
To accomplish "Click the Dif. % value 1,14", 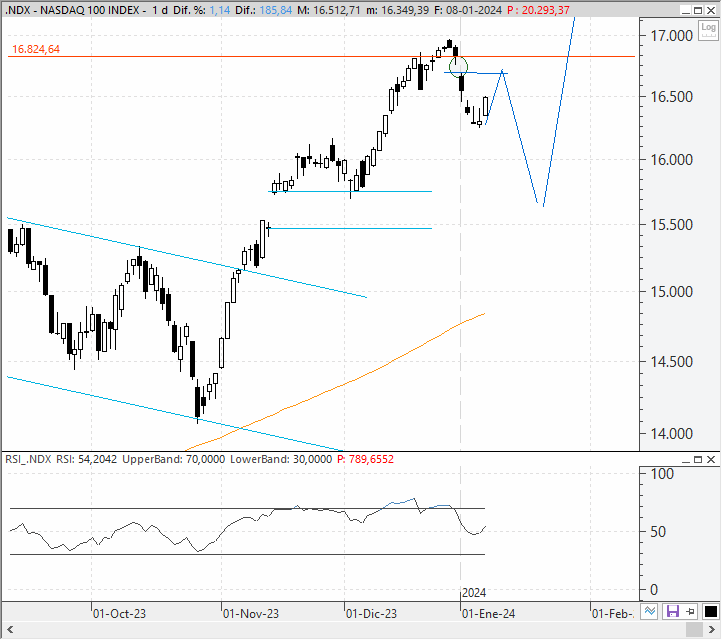I will click(x=220, y=10).
